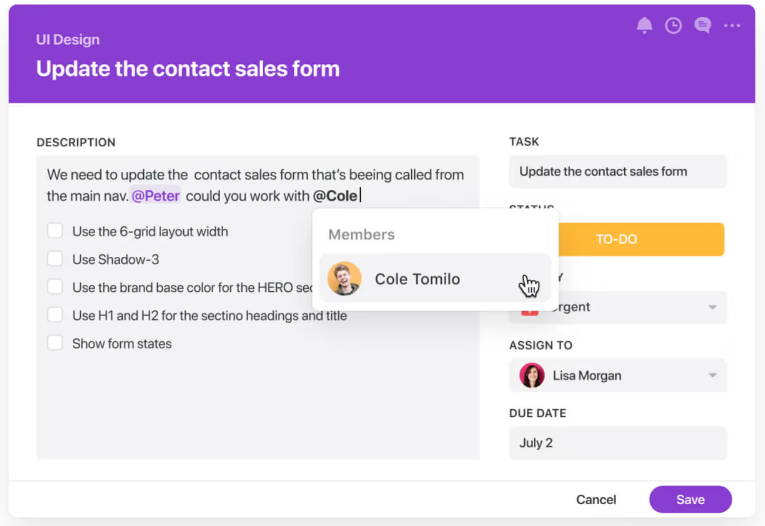This screenshot has height=526, width=765.
Task: Click the July 2 due date field
Action: point(618,443)
